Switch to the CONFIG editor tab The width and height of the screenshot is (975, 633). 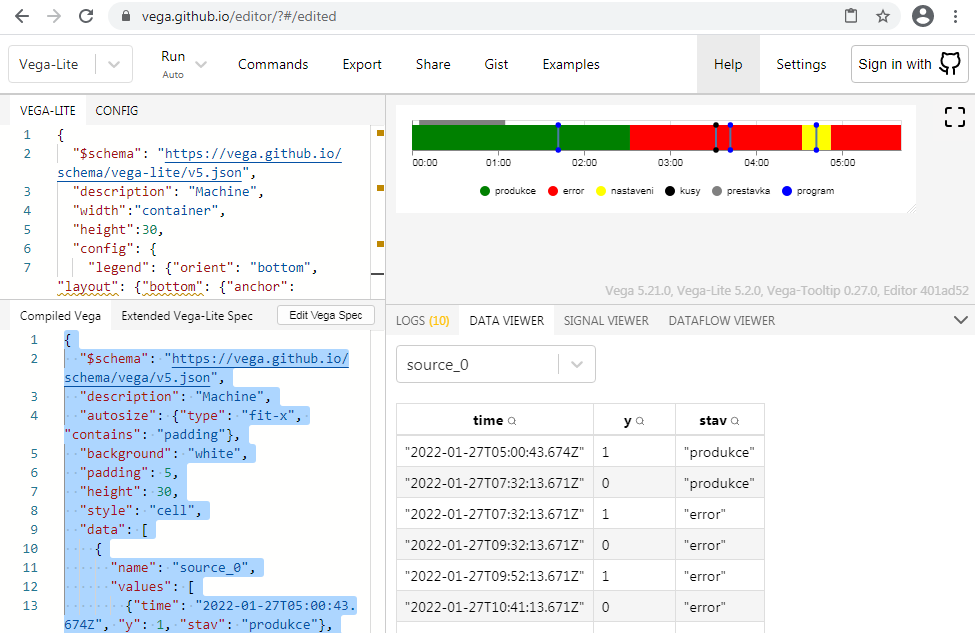[116, 111]
